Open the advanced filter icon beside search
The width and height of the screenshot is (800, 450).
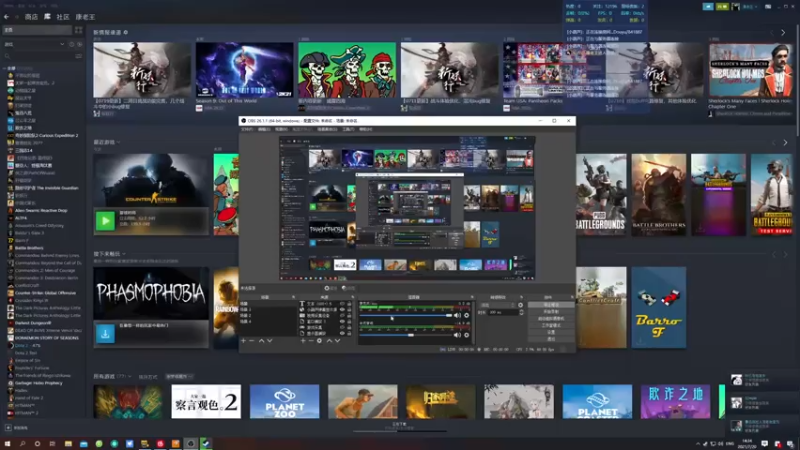pos(79,56)
